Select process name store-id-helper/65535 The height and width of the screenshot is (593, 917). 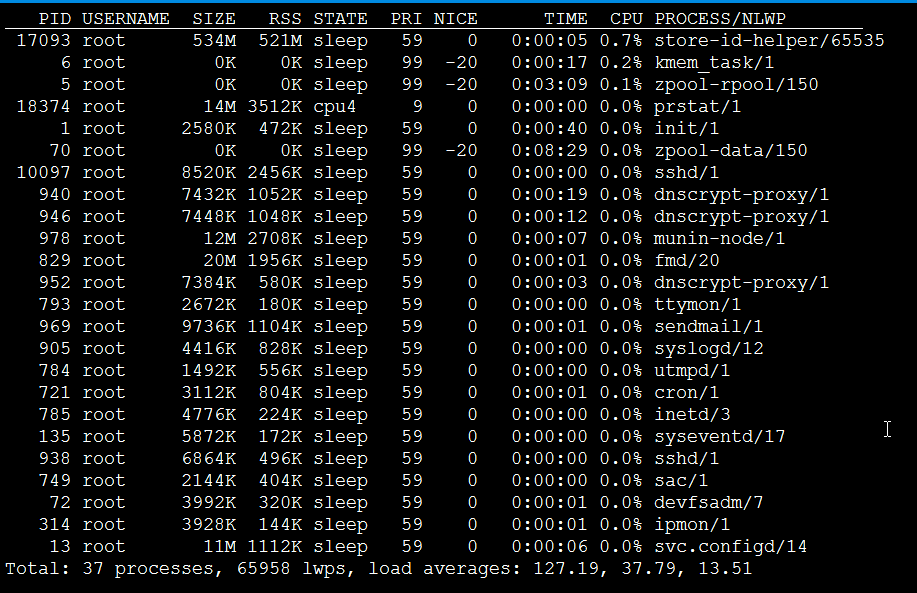click(x=770, y=40)
